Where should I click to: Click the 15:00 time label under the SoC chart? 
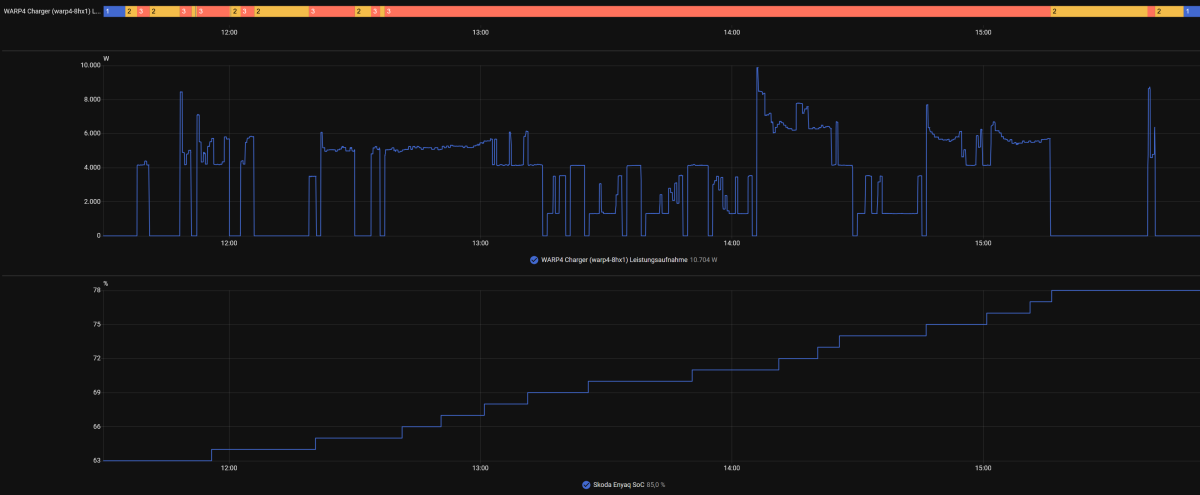[983, 468]
